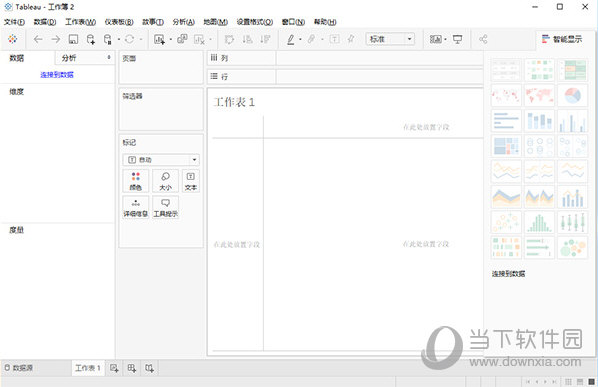Select the horizontal bars thumbnail in Show Me

pyautogui.click(x=506, y=121)
